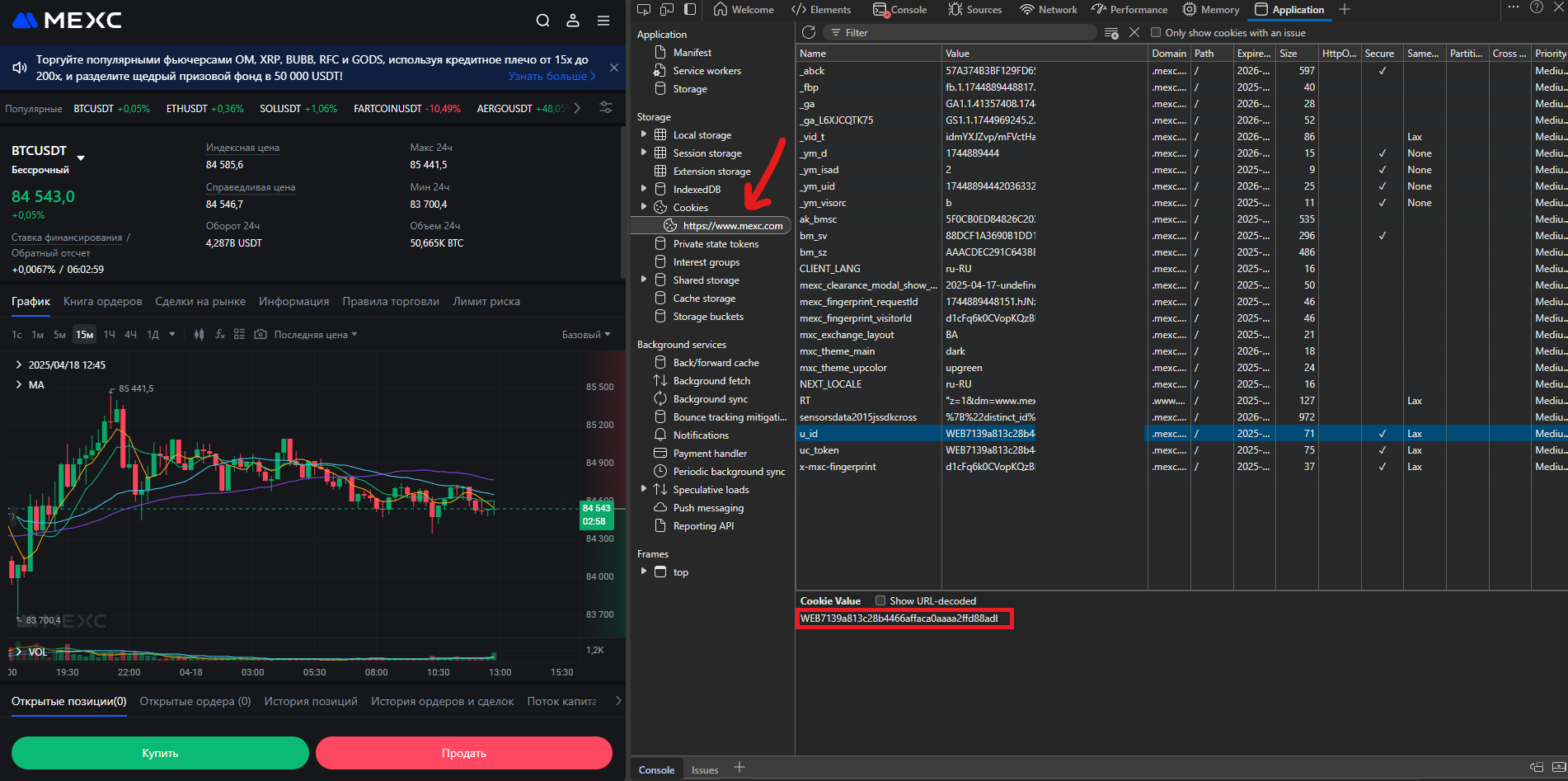This screenshot has height=781, width=1568.
Task: Click the candlestick chart type icon
Action: point(199,334)
